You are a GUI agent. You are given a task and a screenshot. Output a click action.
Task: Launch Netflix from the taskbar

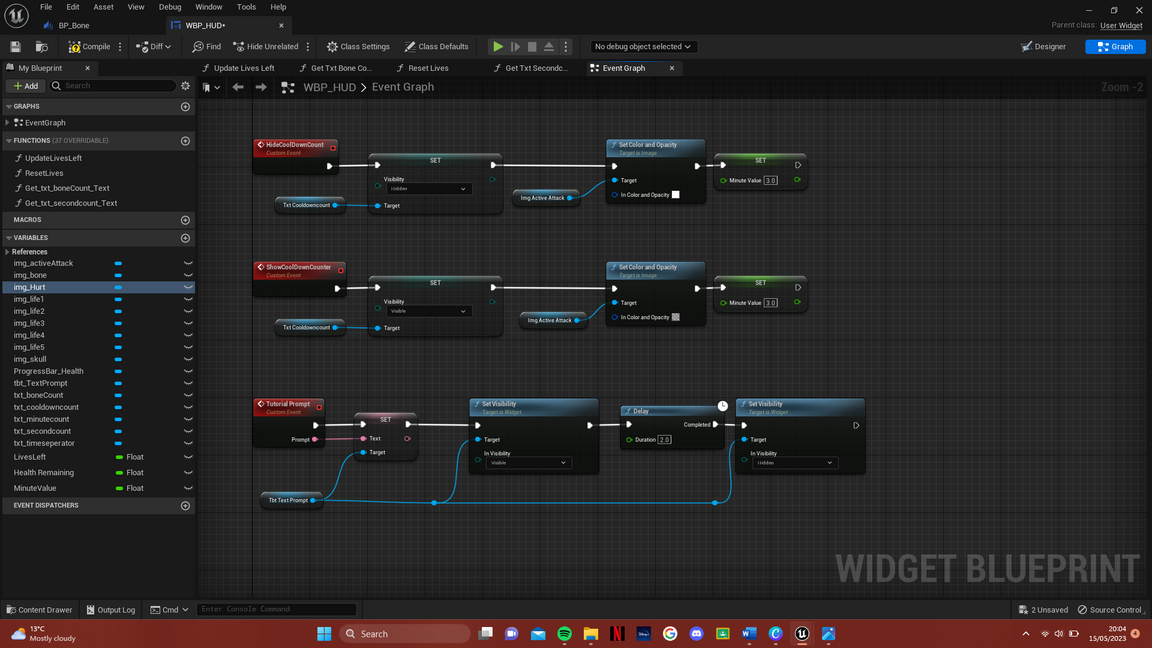click(617, 633)
